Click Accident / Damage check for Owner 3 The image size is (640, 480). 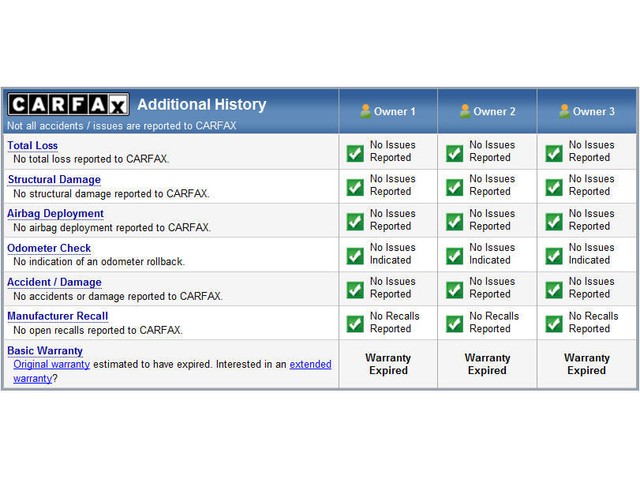point(554,290)
